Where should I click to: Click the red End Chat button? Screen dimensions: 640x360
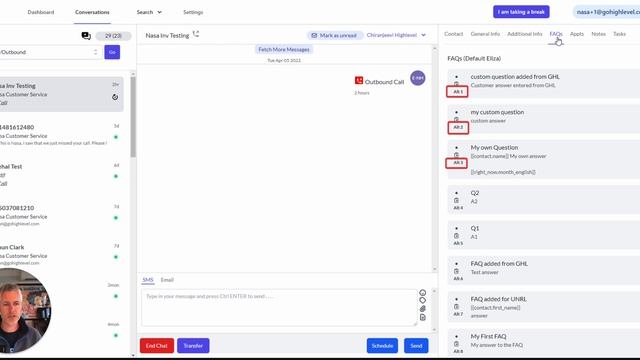click(x=157, y=346)
